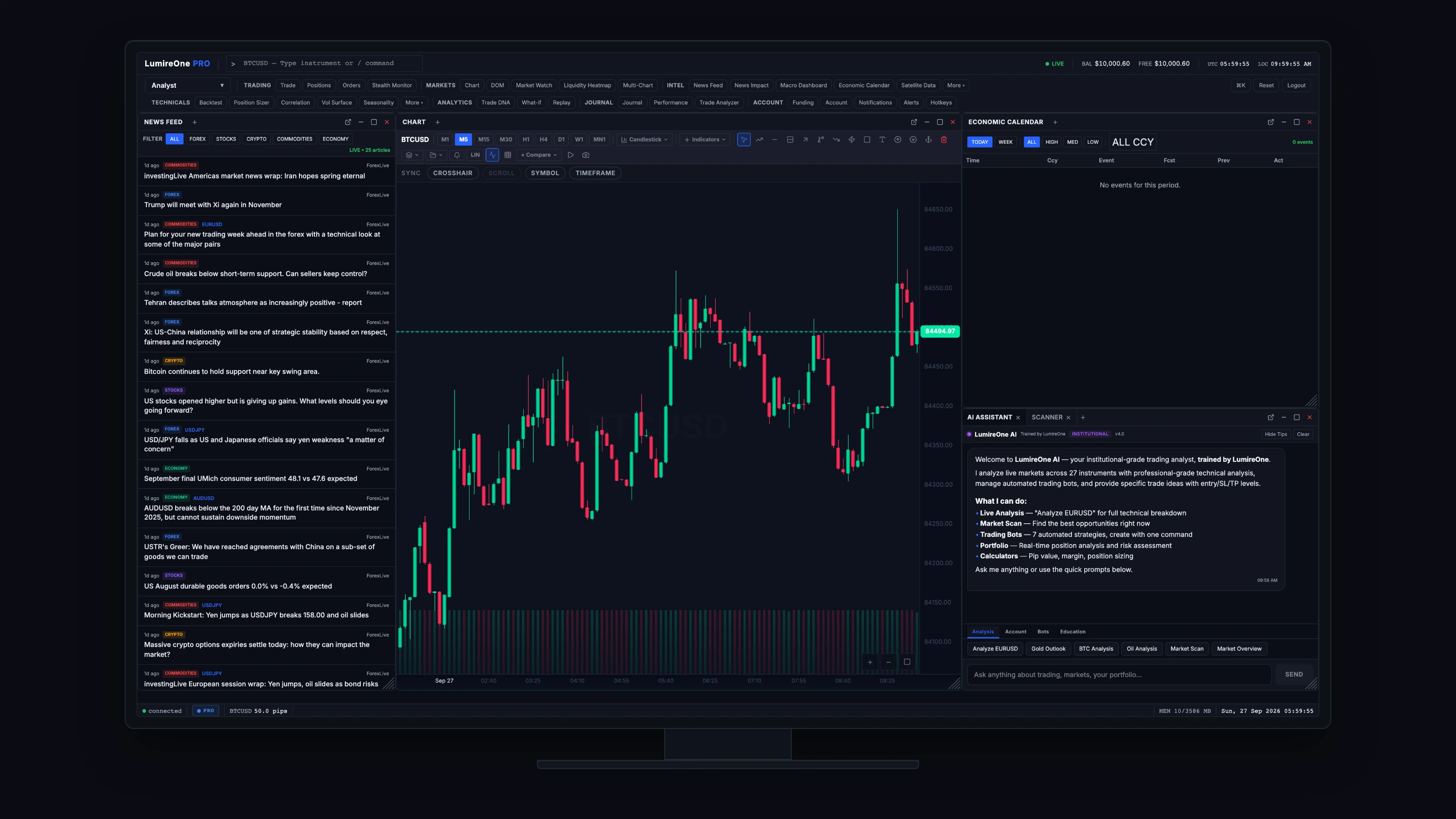The image size is (1456, 819).
Task: Switch economic calendar to WEEK view
Action: click(x=1005, y=142)
